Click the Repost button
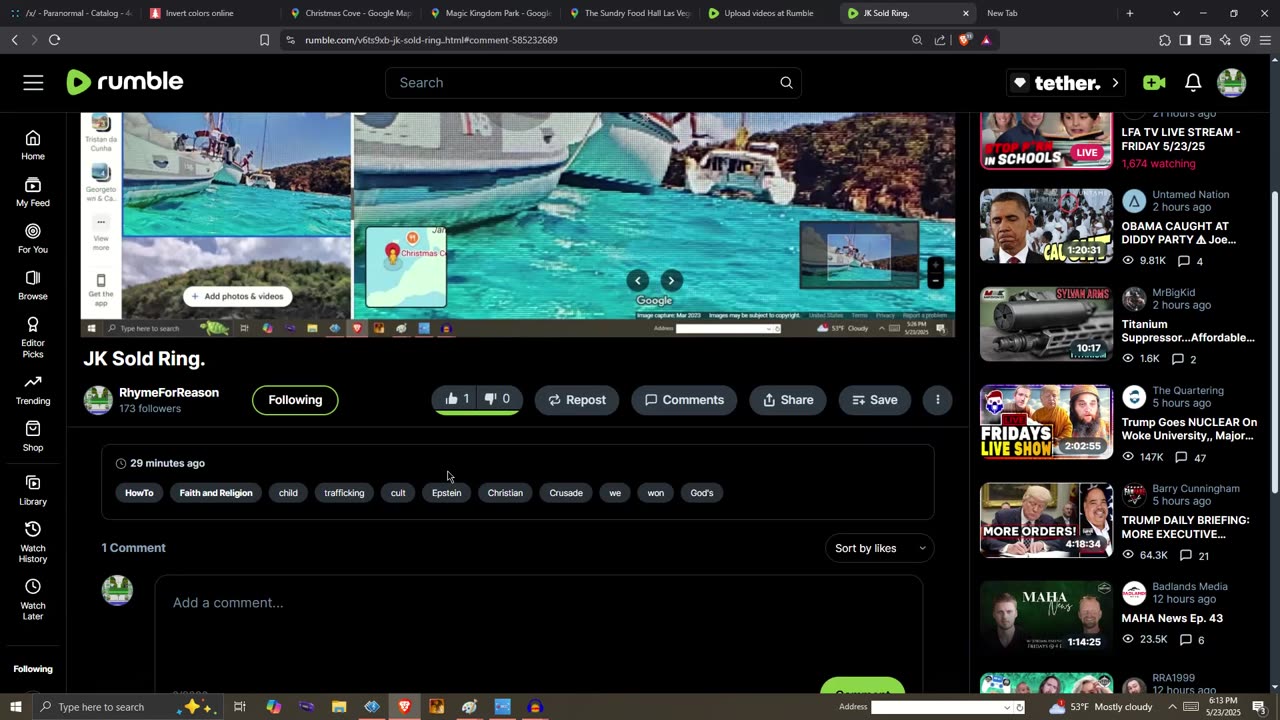1280x720 pixels. [576, 400]
